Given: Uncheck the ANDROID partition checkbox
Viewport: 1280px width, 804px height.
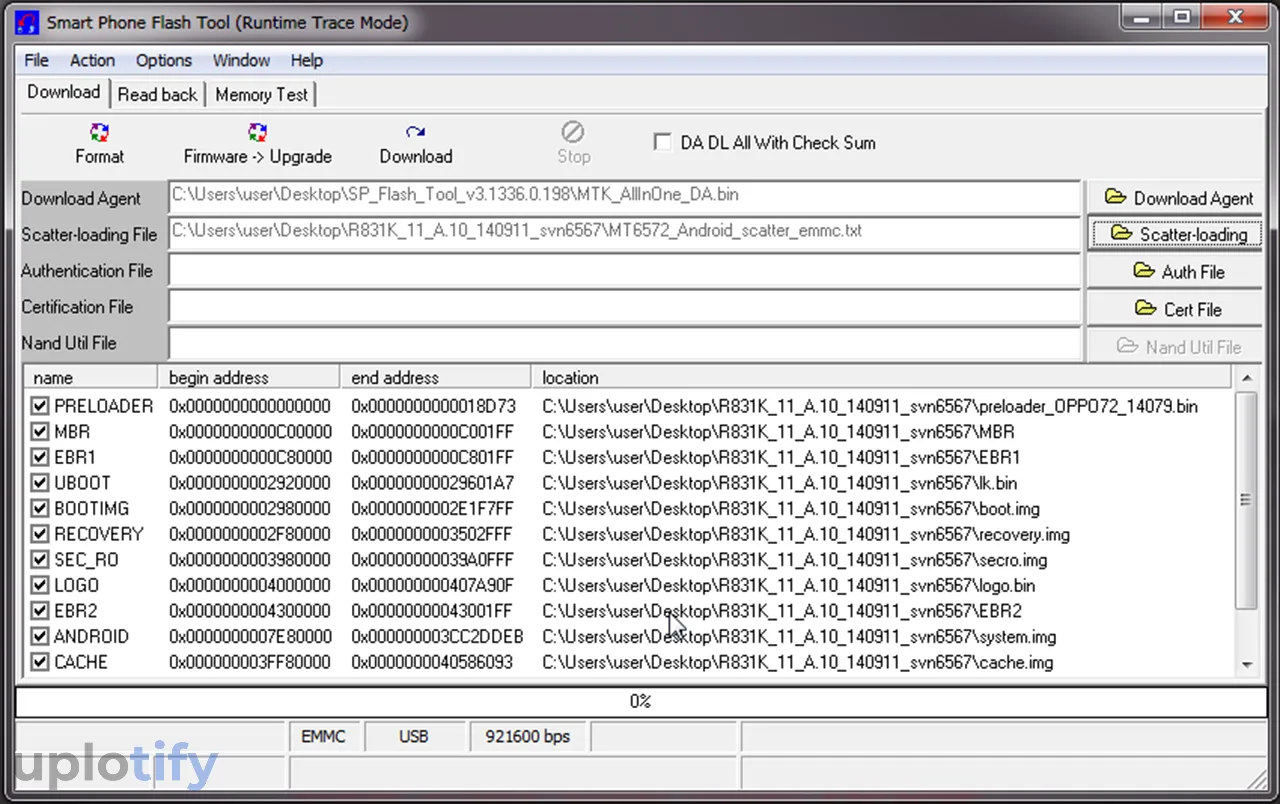Looking at the screenshot, I should coord(40,636).
